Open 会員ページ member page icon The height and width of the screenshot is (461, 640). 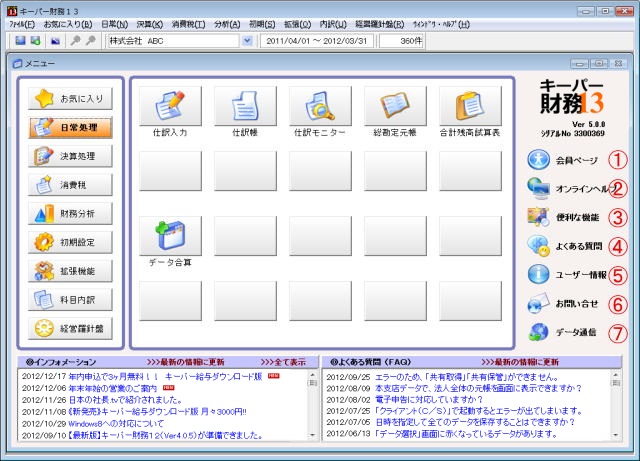[538, 160]
